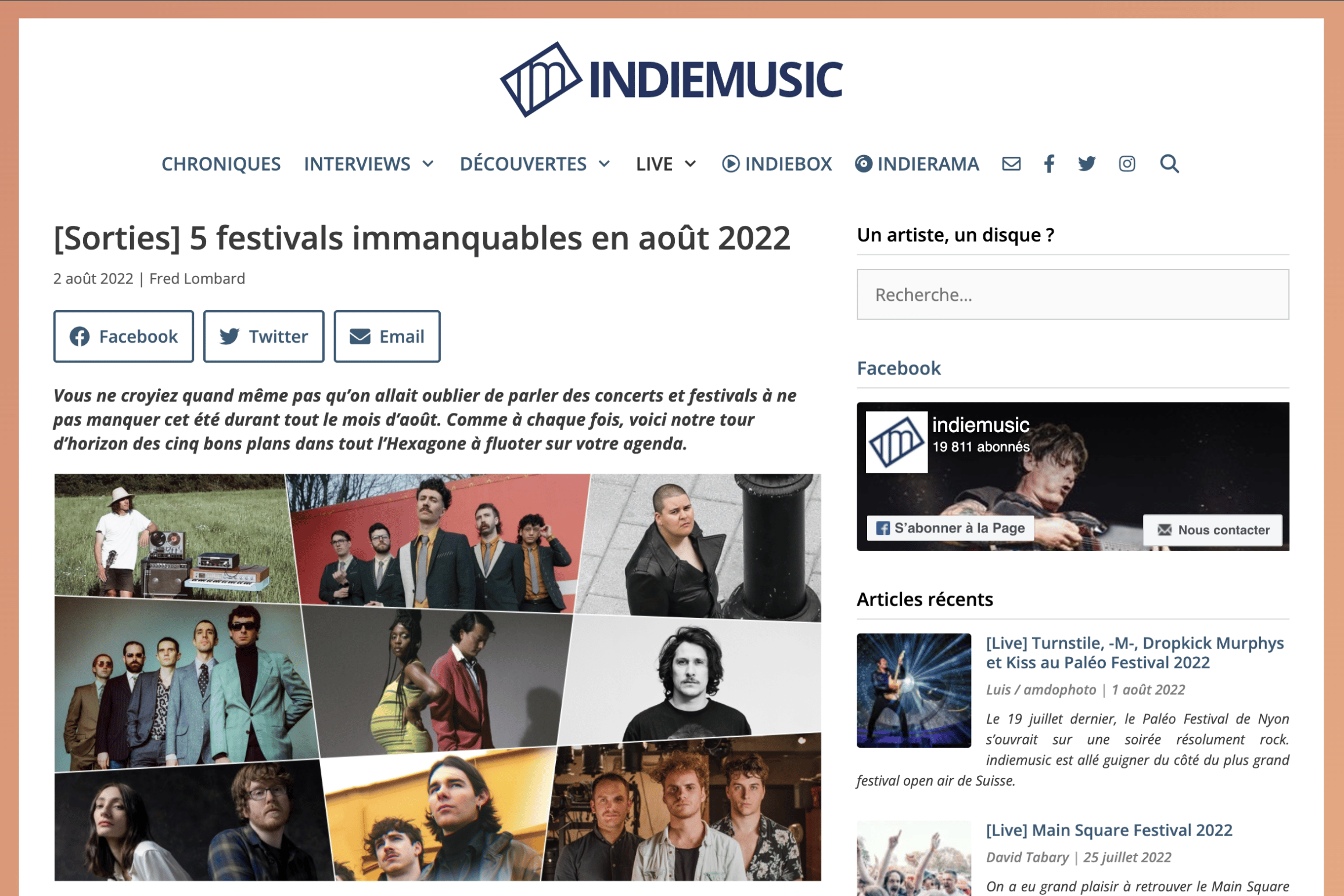Focus the Recherche search field
The image size is (1344, 896).
(1073, 294)
